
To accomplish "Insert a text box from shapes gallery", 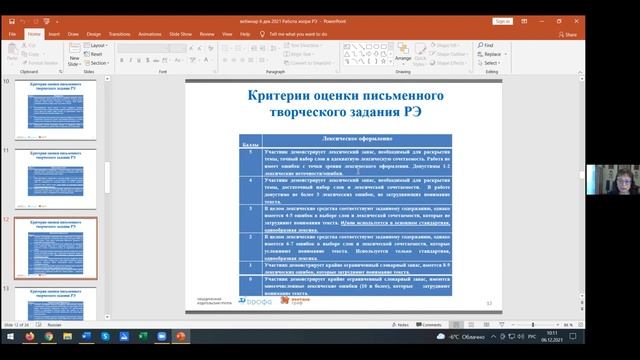I will (x=347, y=47).
